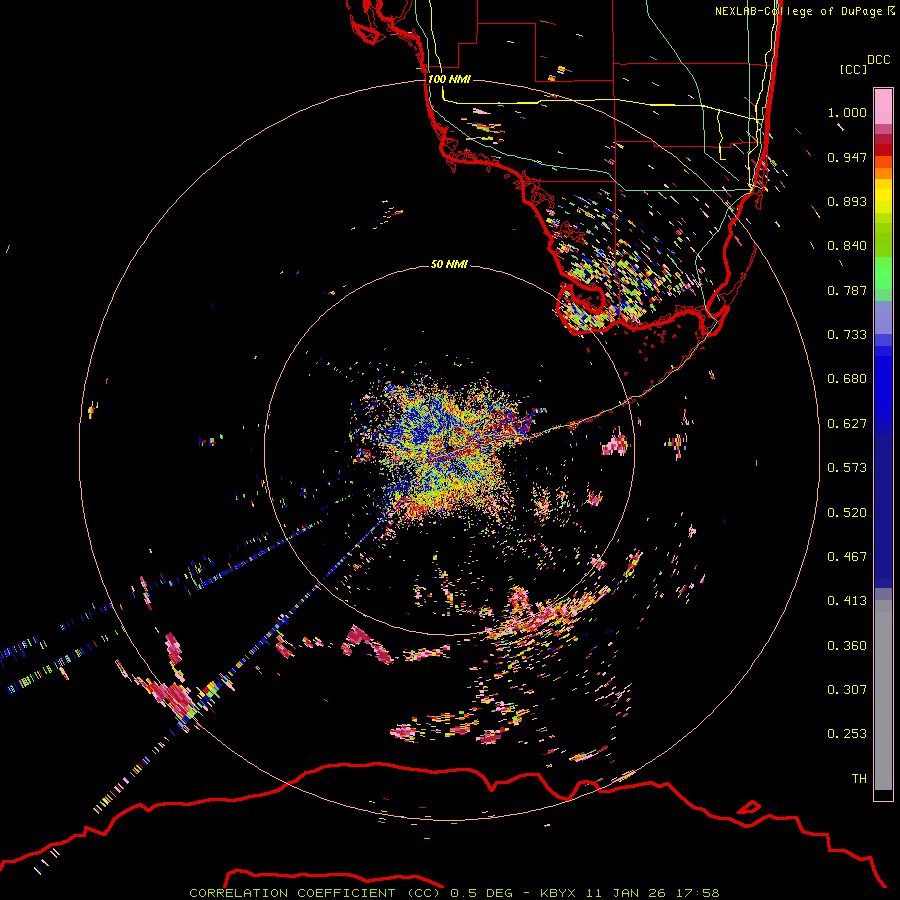Click the light pink segment of the color bar
The width and height of the screenshot is (900, 900).
883,106
